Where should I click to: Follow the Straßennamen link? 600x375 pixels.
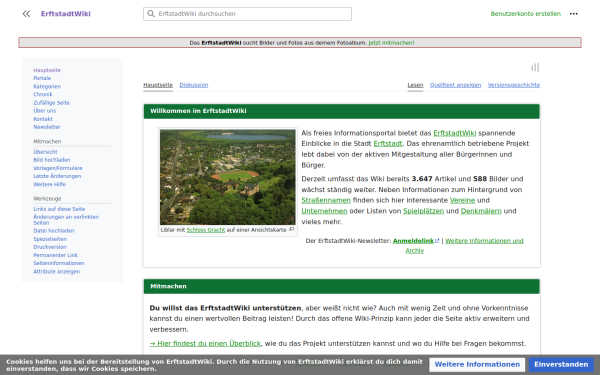click(326, 201)
